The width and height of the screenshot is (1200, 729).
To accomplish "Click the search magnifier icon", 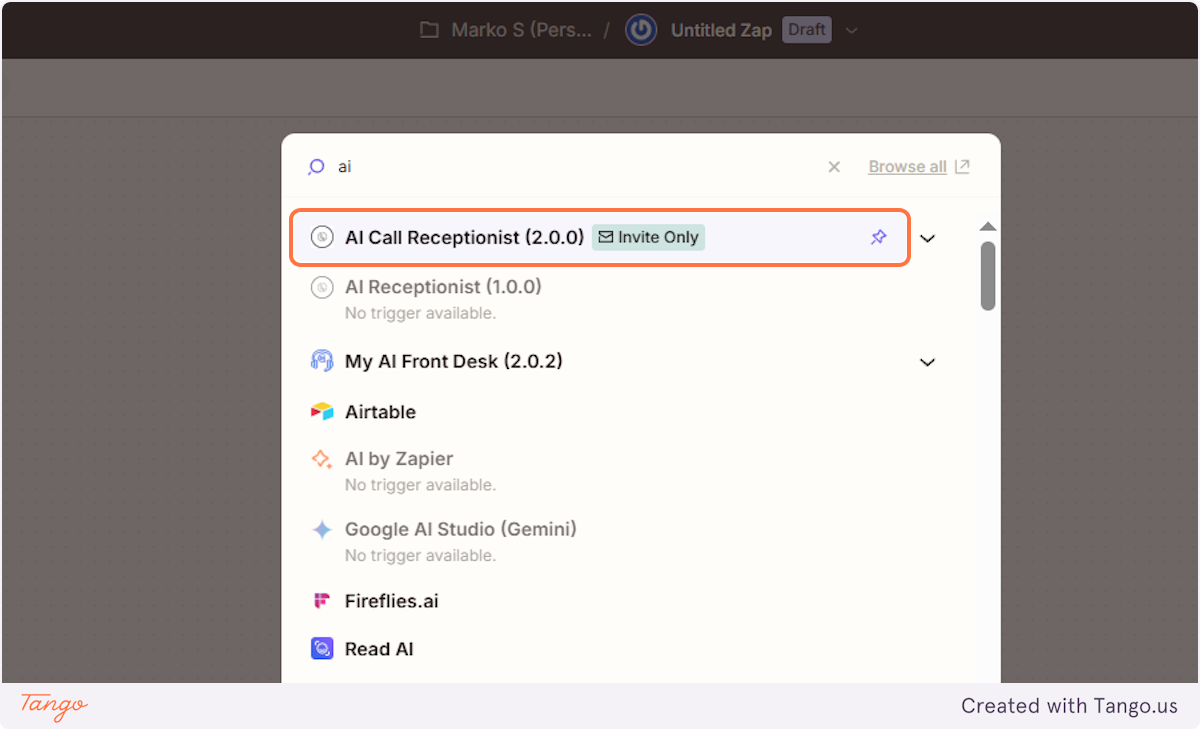I will click(x=316, y=167).
